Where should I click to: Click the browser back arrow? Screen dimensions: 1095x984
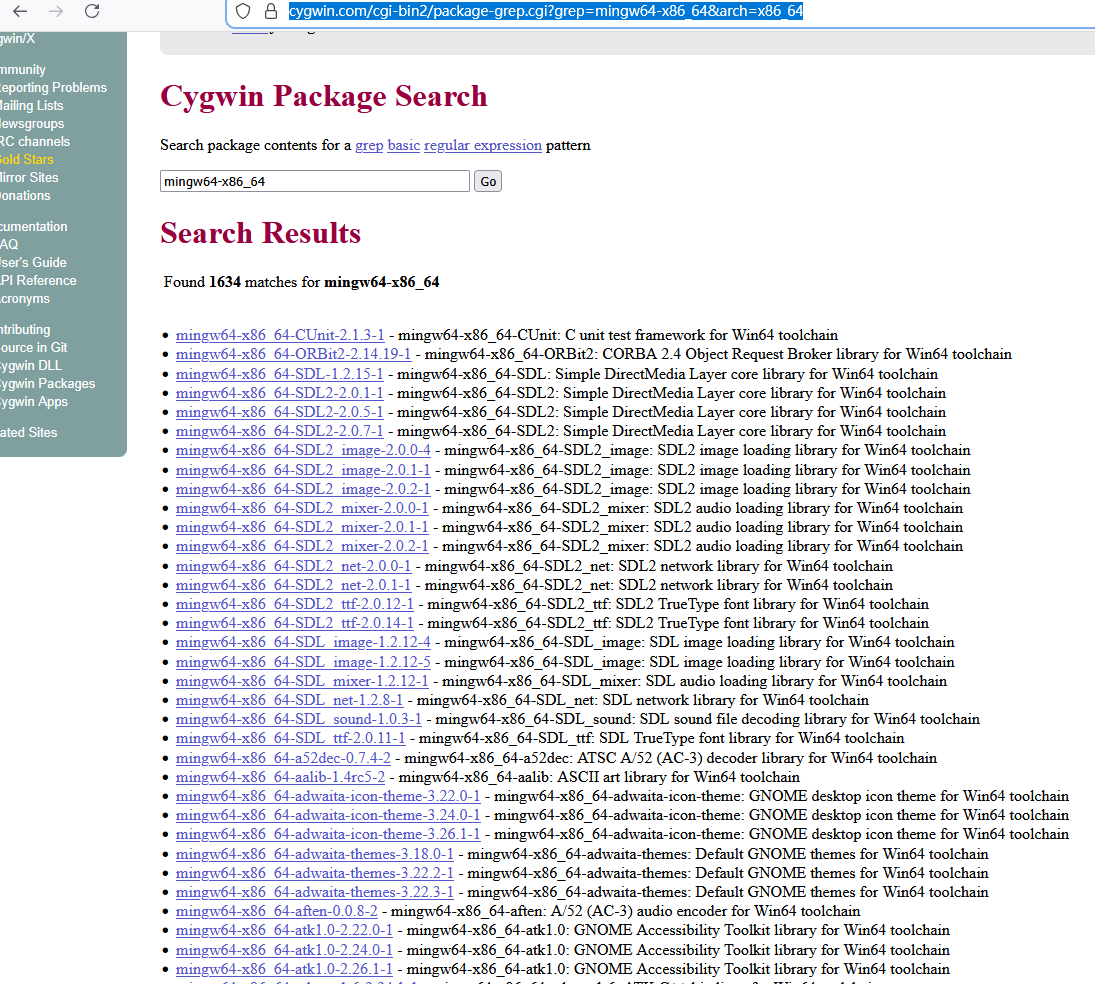point(20,11)
